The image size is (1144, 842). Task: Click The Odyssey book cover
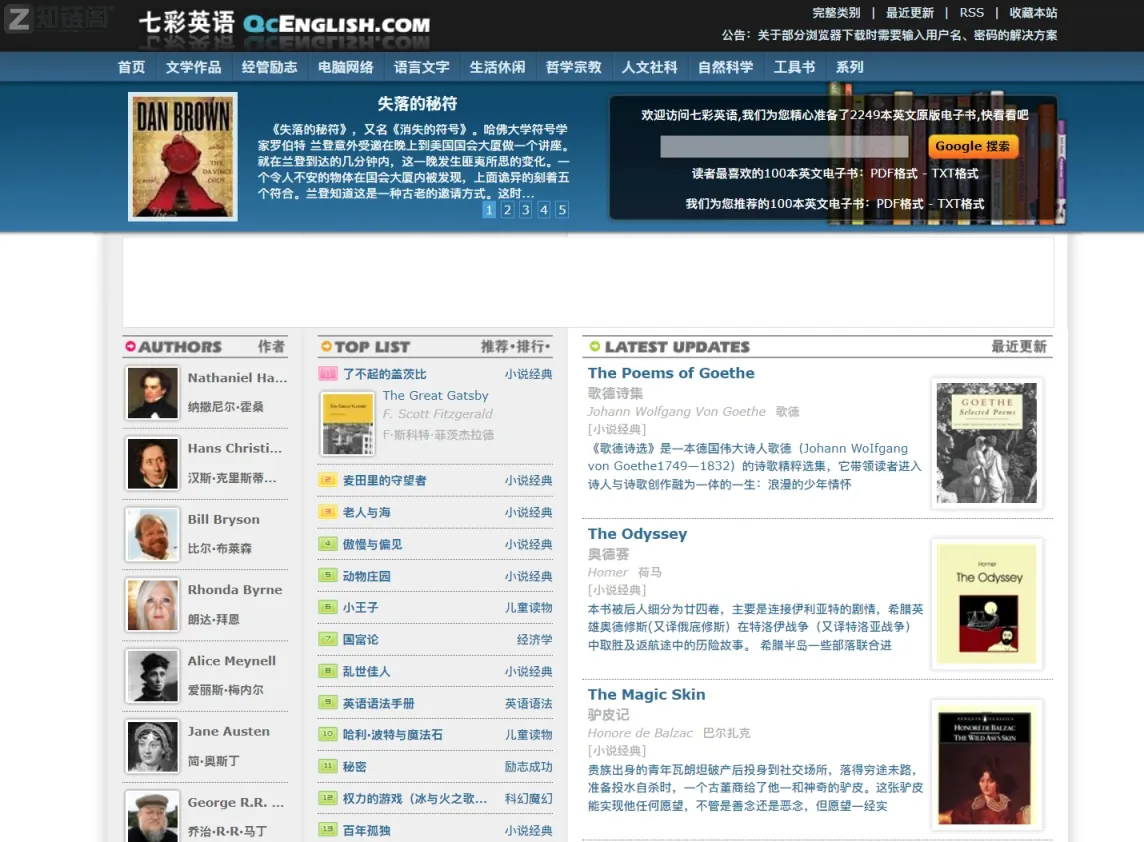tap(986, 603)
